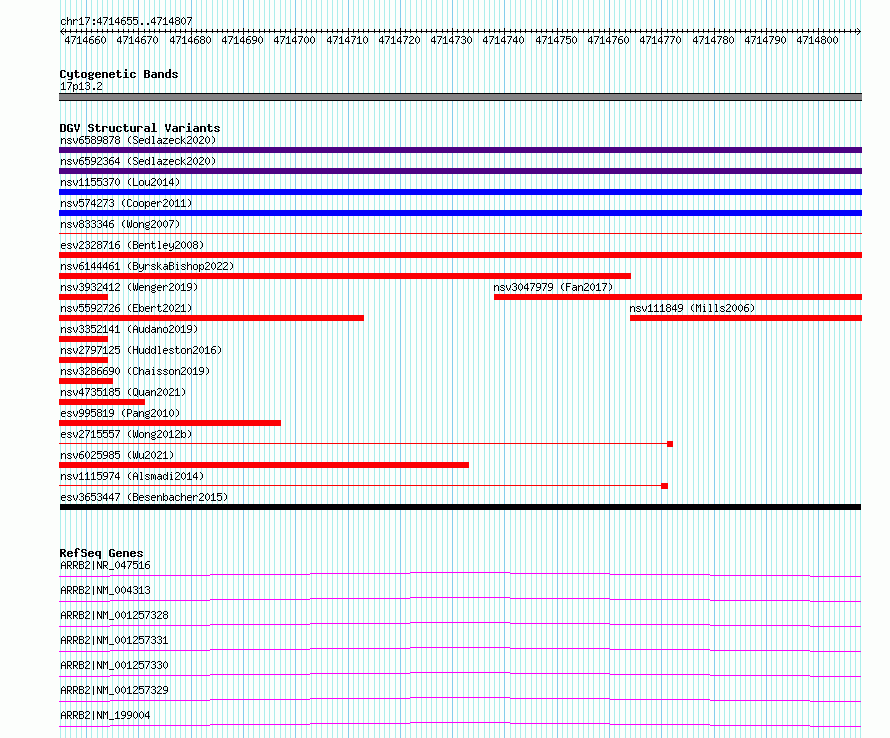This screenshot has width=890, height=738.
Task: Click the purple bar under nsv6589878
Action: pos(460,150)
